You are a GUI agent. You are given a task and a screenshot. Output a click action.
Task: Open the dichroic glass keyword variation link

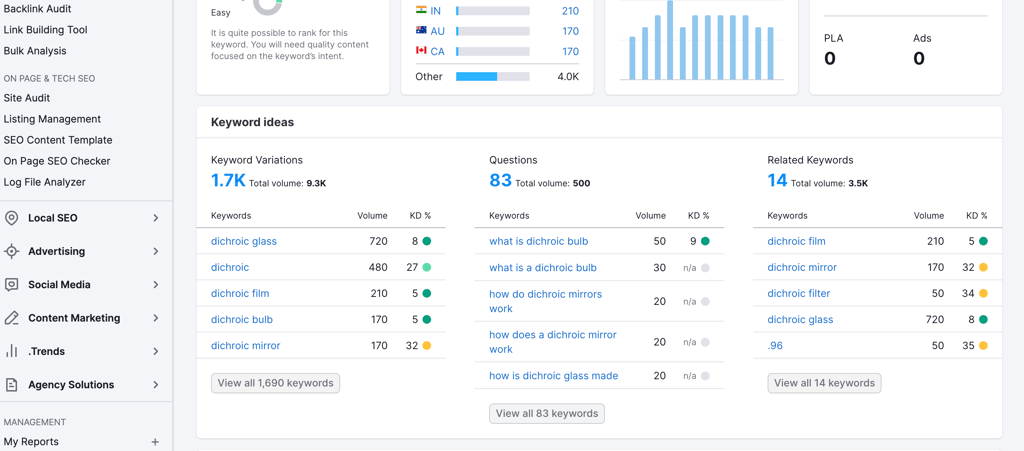tap(244, 241)
